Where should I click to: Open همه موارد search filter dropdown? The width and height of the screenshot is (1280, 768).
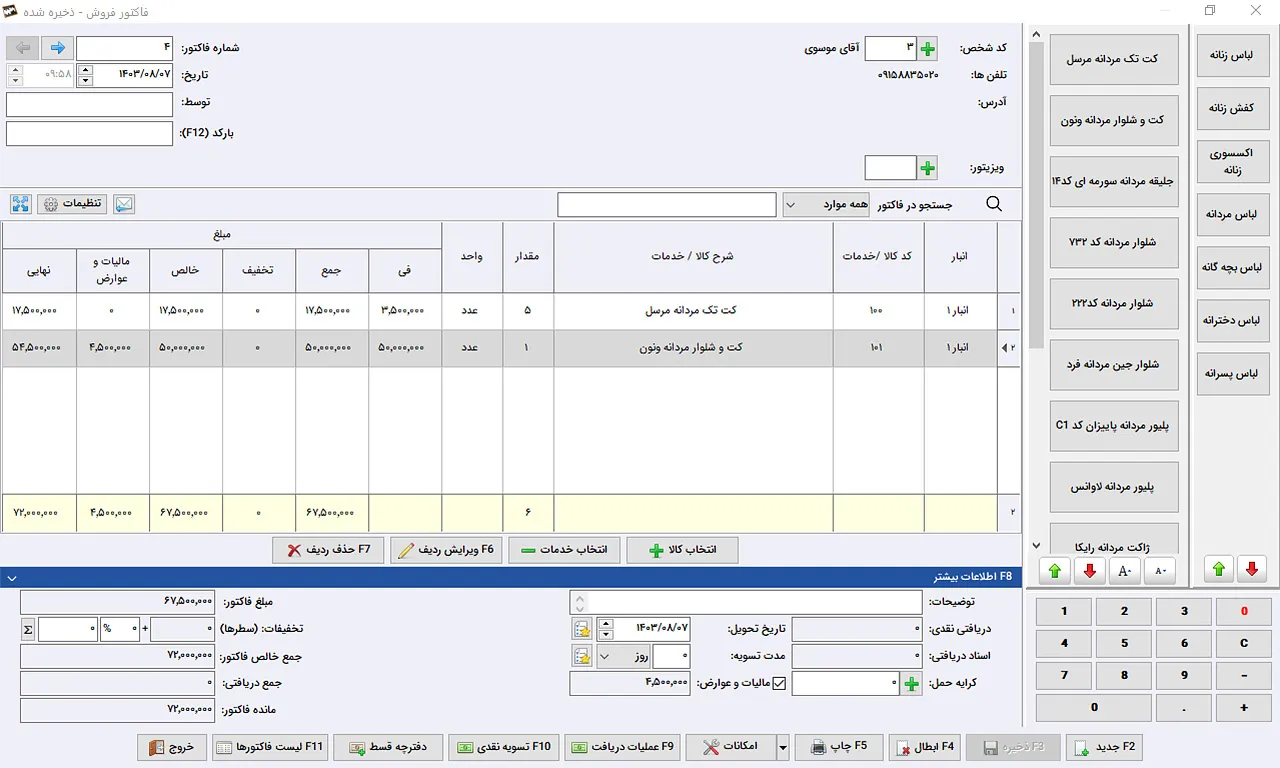[x=826, y=204]
